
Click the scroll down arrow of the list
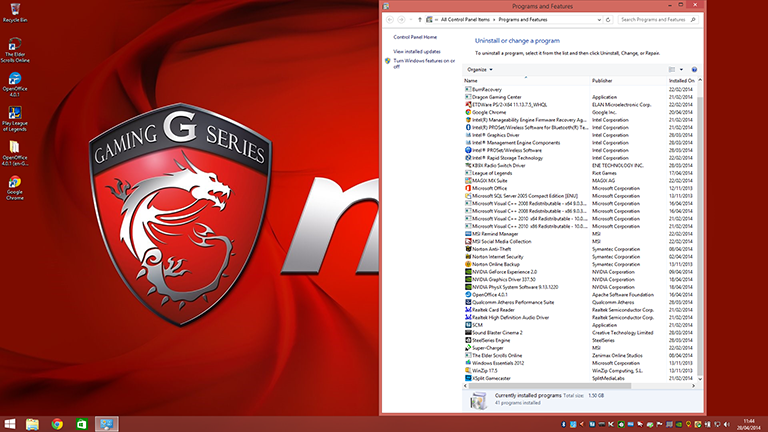[x=699, y=379]
